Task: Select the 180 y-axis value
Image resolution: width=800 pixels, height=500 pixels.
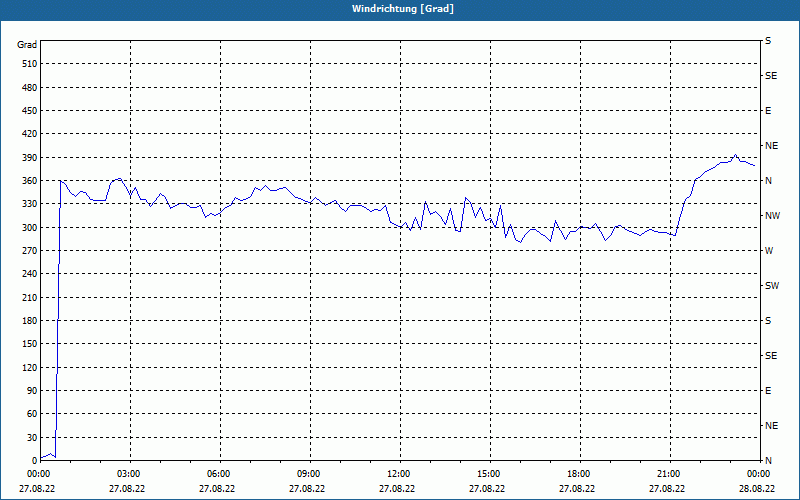Action: (x=30, y=321)
